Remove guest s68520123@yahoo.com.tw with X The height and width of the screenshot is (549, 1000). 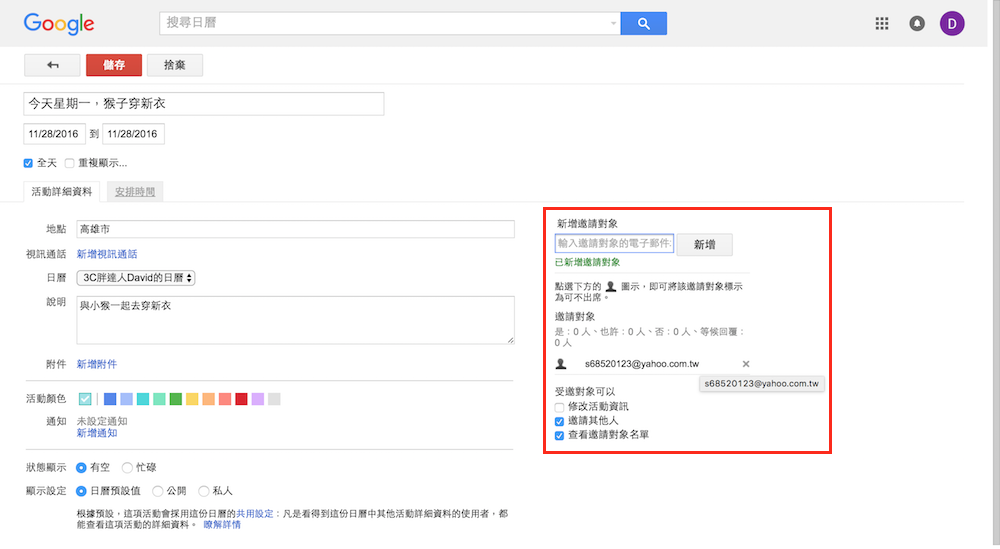coord(746,364)
